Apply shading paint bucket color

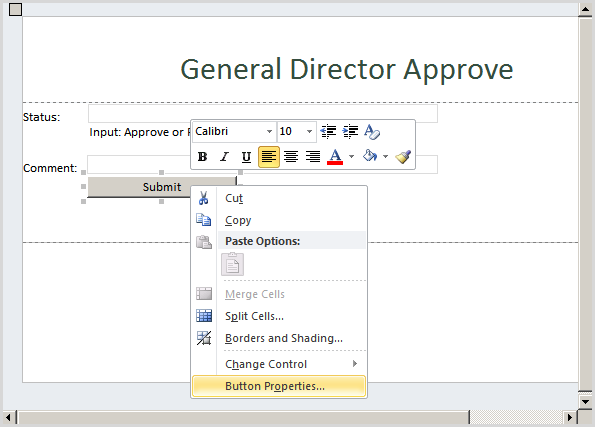point(370,156)
